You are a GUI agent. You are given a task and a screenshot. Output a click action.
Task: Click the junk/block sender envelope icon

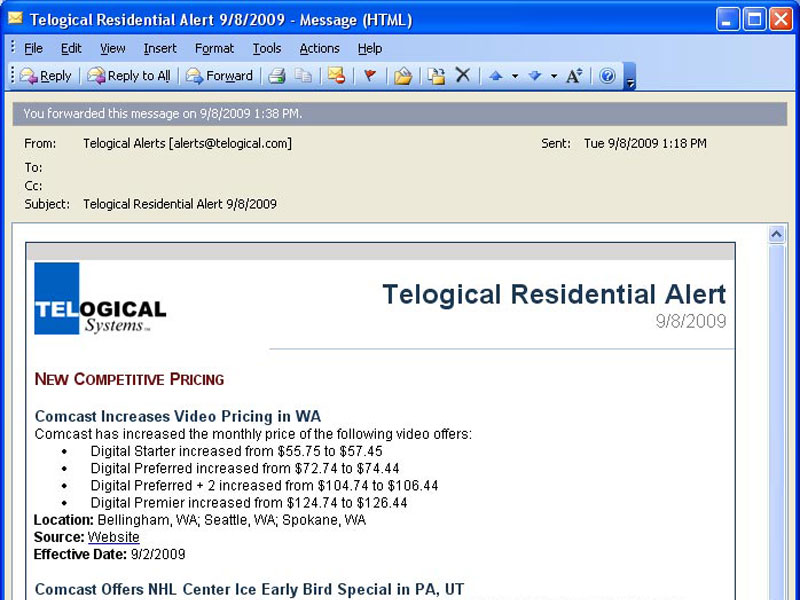coord(337,76)
